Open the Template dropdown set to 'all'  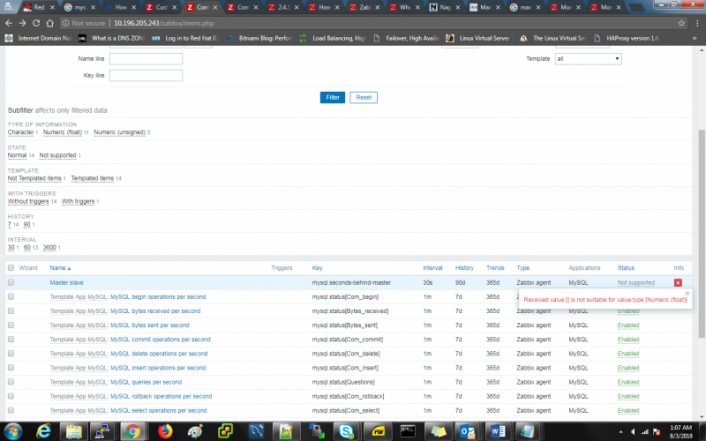click(588, 59)
